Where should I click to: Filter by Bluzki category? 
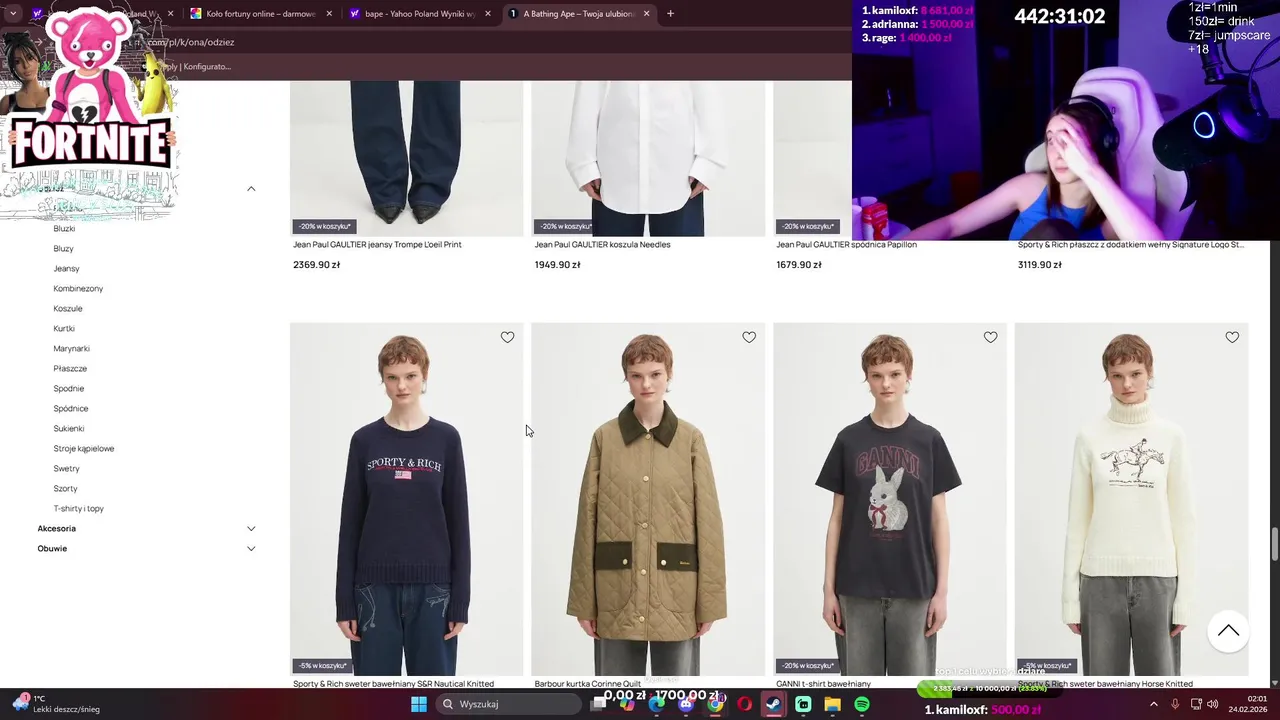click(x=64, y=228)
